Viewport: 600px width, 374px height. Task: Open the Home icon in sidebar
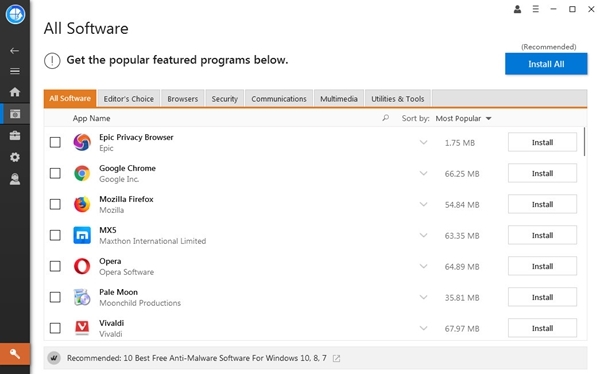[15, 92]
